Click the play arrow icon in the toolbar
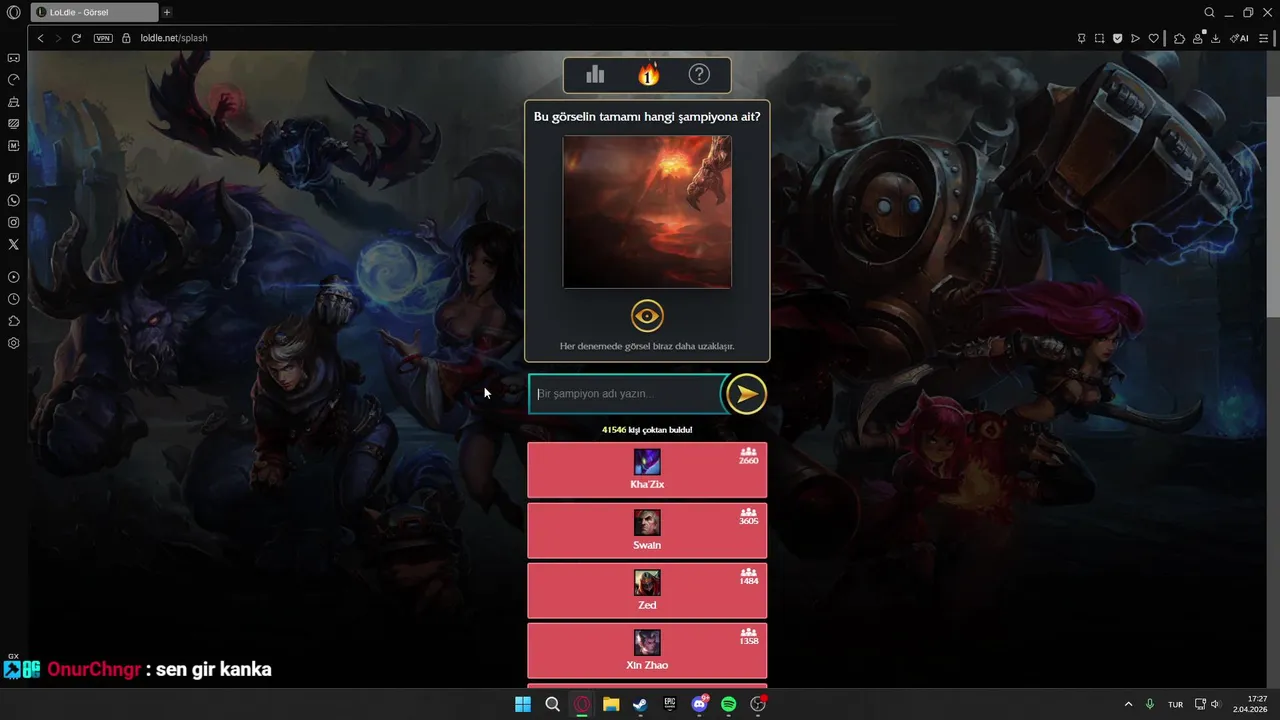The image size is (1280, 720). click(1135, 38)
